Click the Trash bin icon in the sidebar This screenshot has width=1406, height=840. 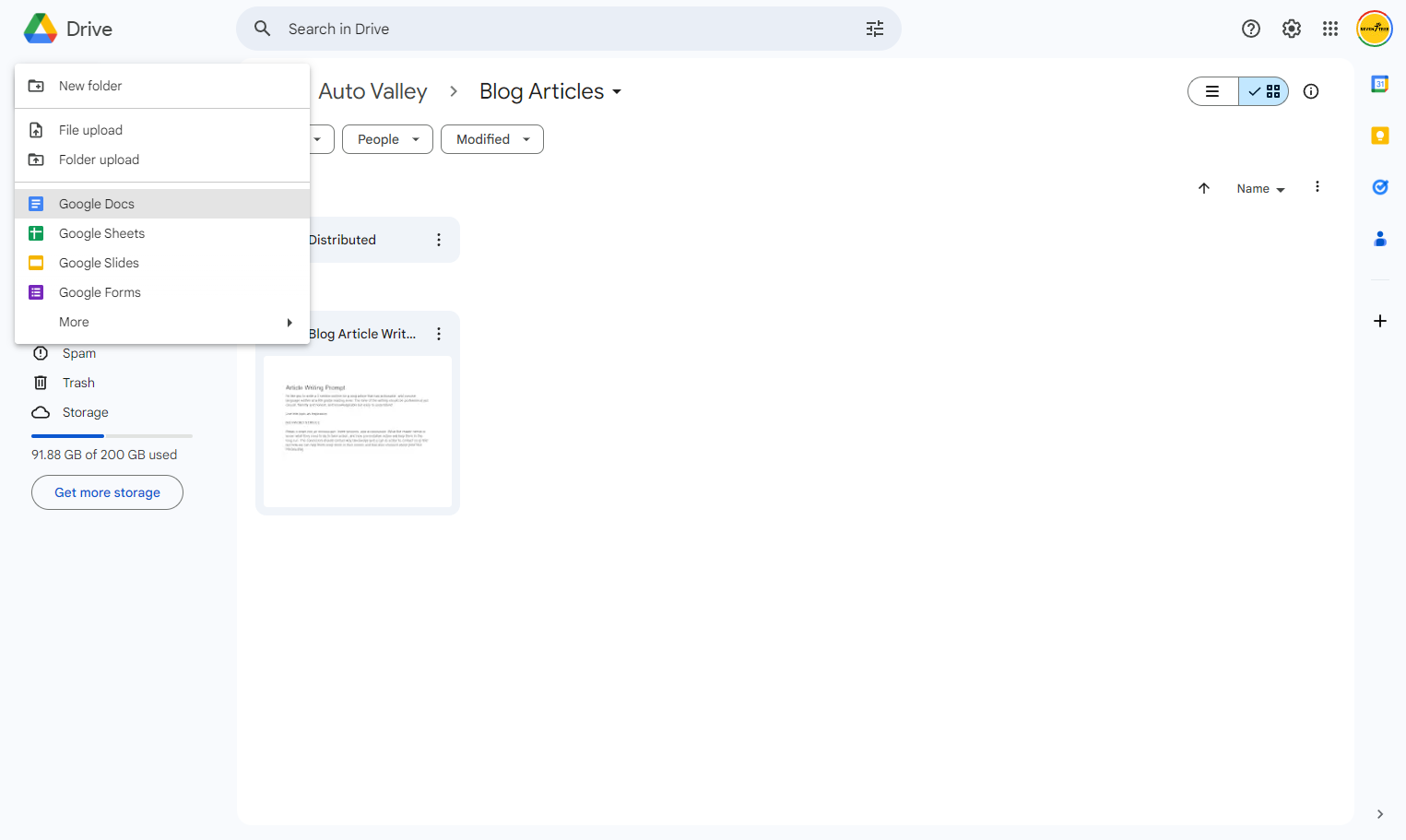(41, 383)
